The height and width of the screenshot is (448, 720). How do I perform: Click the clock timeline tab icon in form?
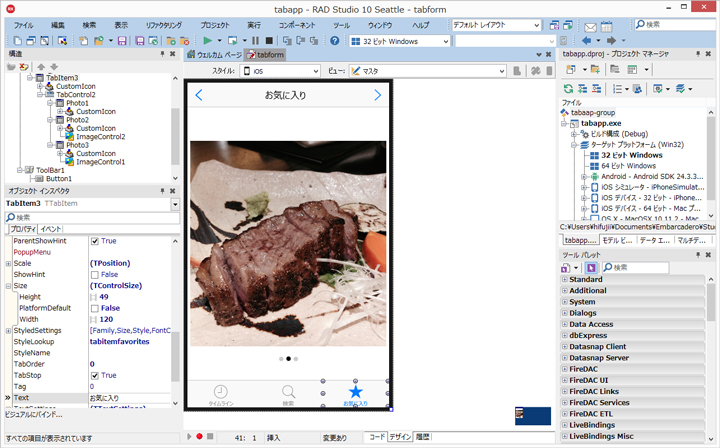[x=221, y=392]
